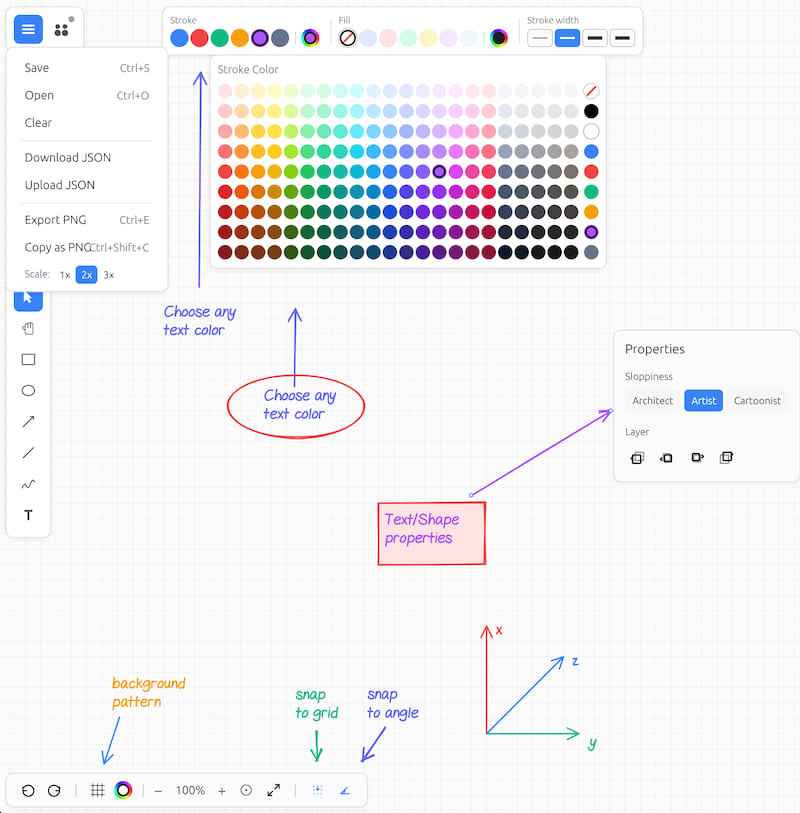Select the ellipse shape tool

tap(28, 391)
